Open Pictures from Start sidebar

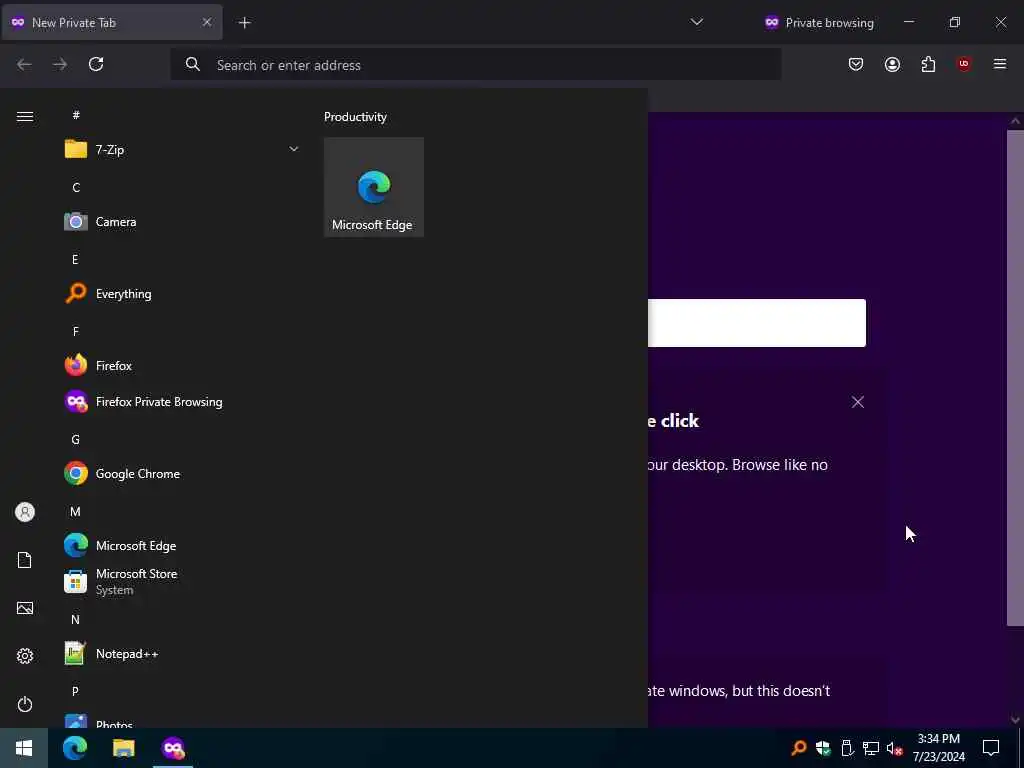point(25,608)
